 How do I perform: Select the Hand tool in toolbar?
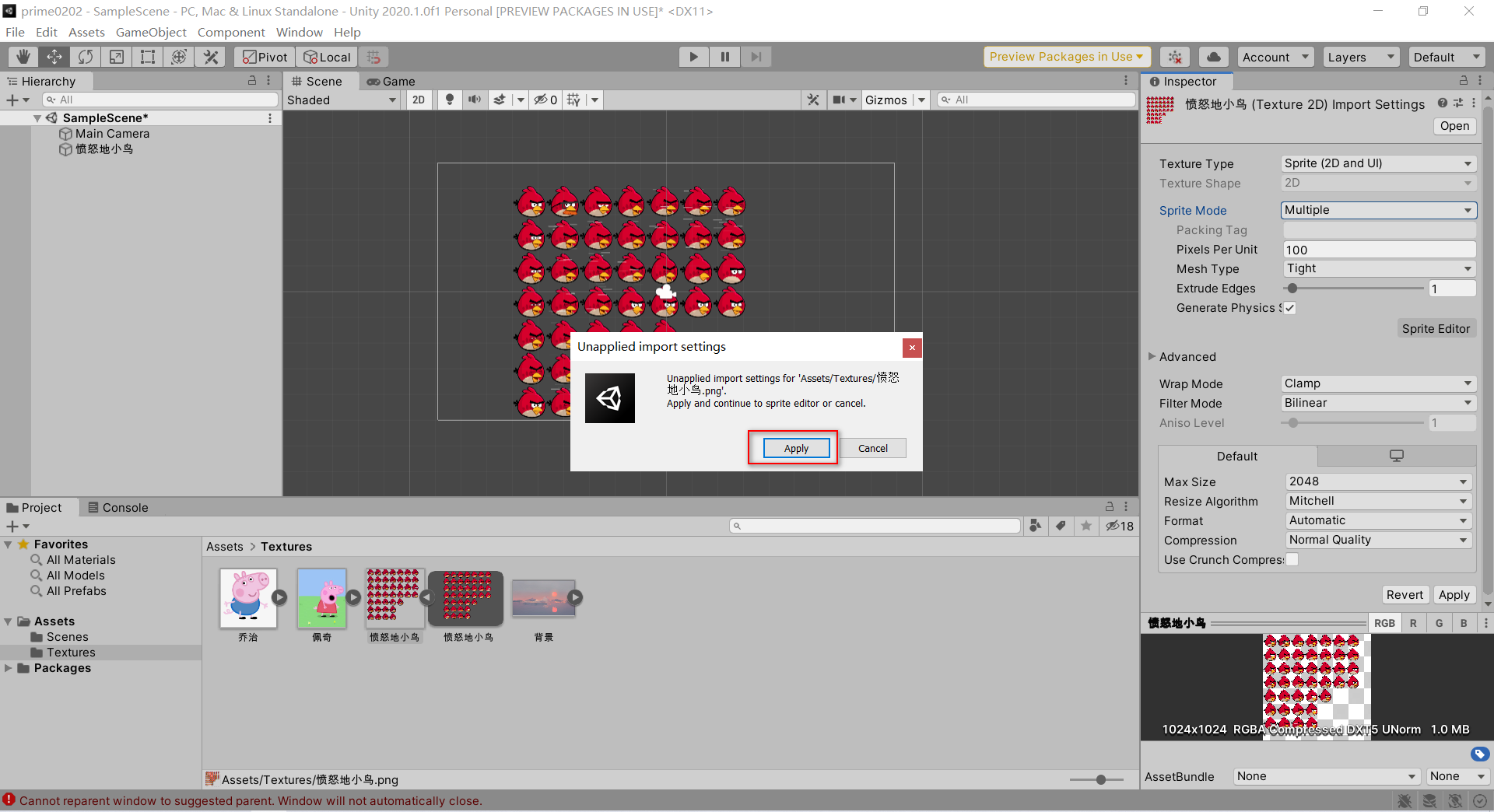tap(23, 57)
